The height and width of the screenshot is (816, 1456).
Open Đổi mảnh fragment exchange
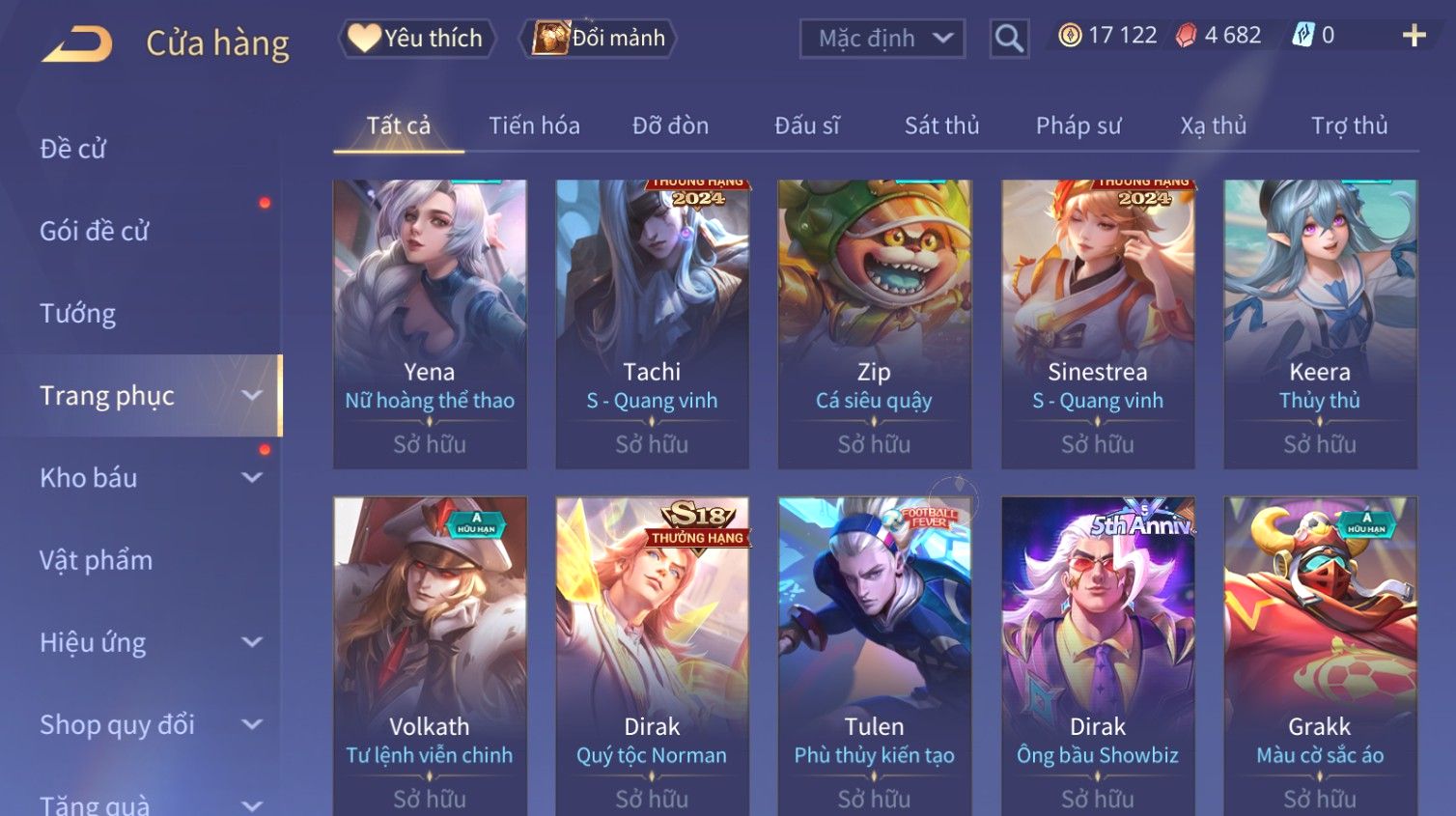(x=599, y=39)
